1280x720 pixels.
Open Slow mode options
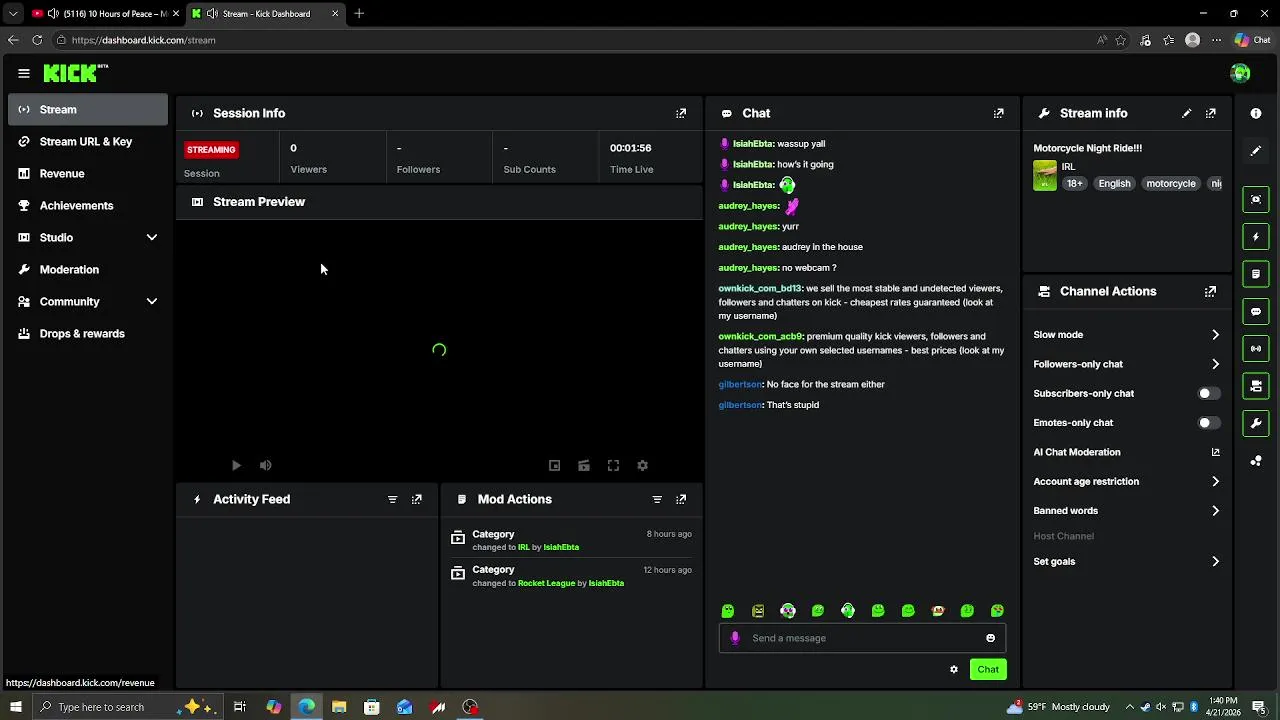tap(1127, 335)
